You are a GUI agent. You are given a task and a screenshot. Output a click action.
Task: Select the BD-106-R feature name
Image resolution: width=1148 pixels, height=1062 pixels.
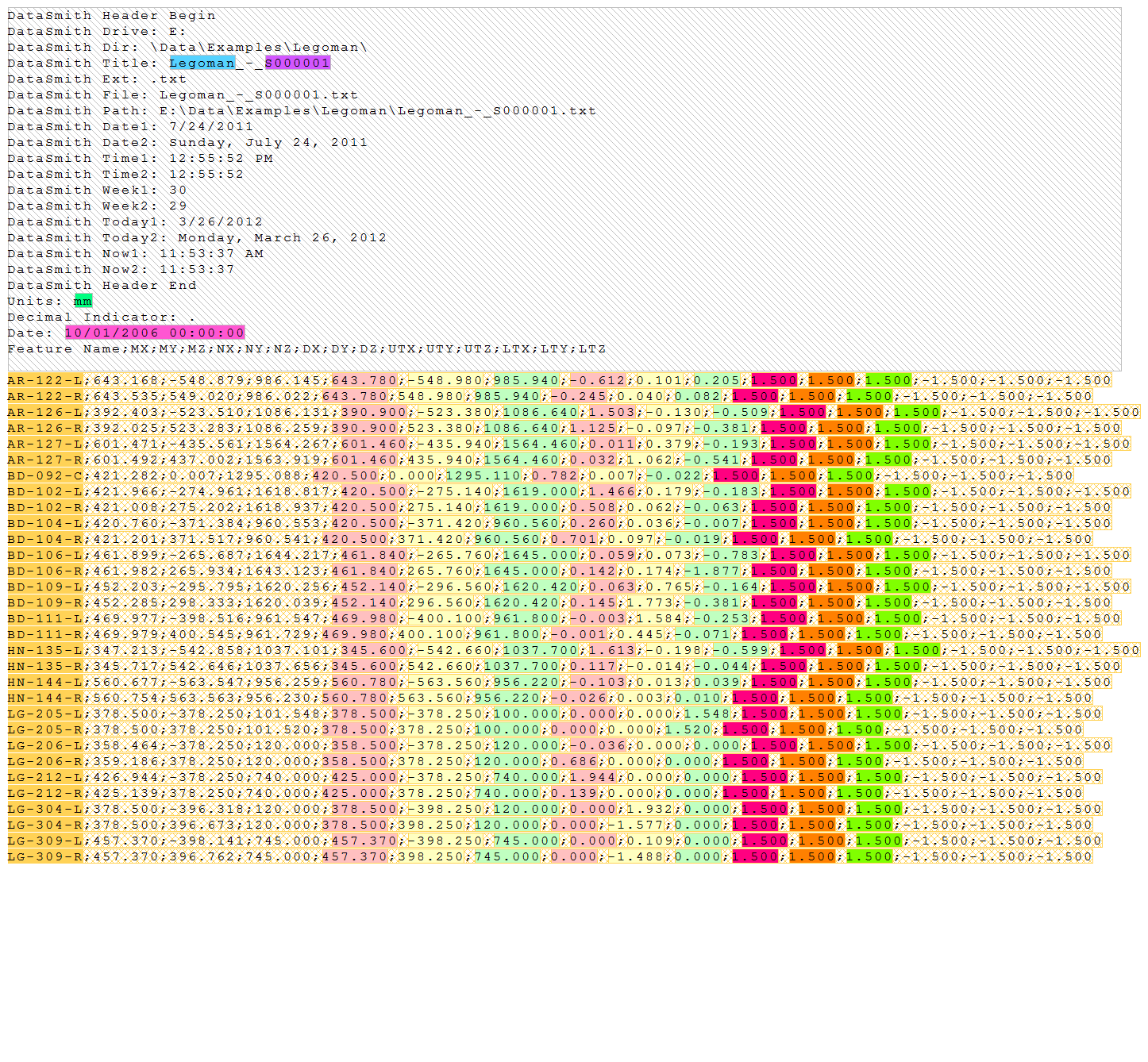tap(45, 571)
